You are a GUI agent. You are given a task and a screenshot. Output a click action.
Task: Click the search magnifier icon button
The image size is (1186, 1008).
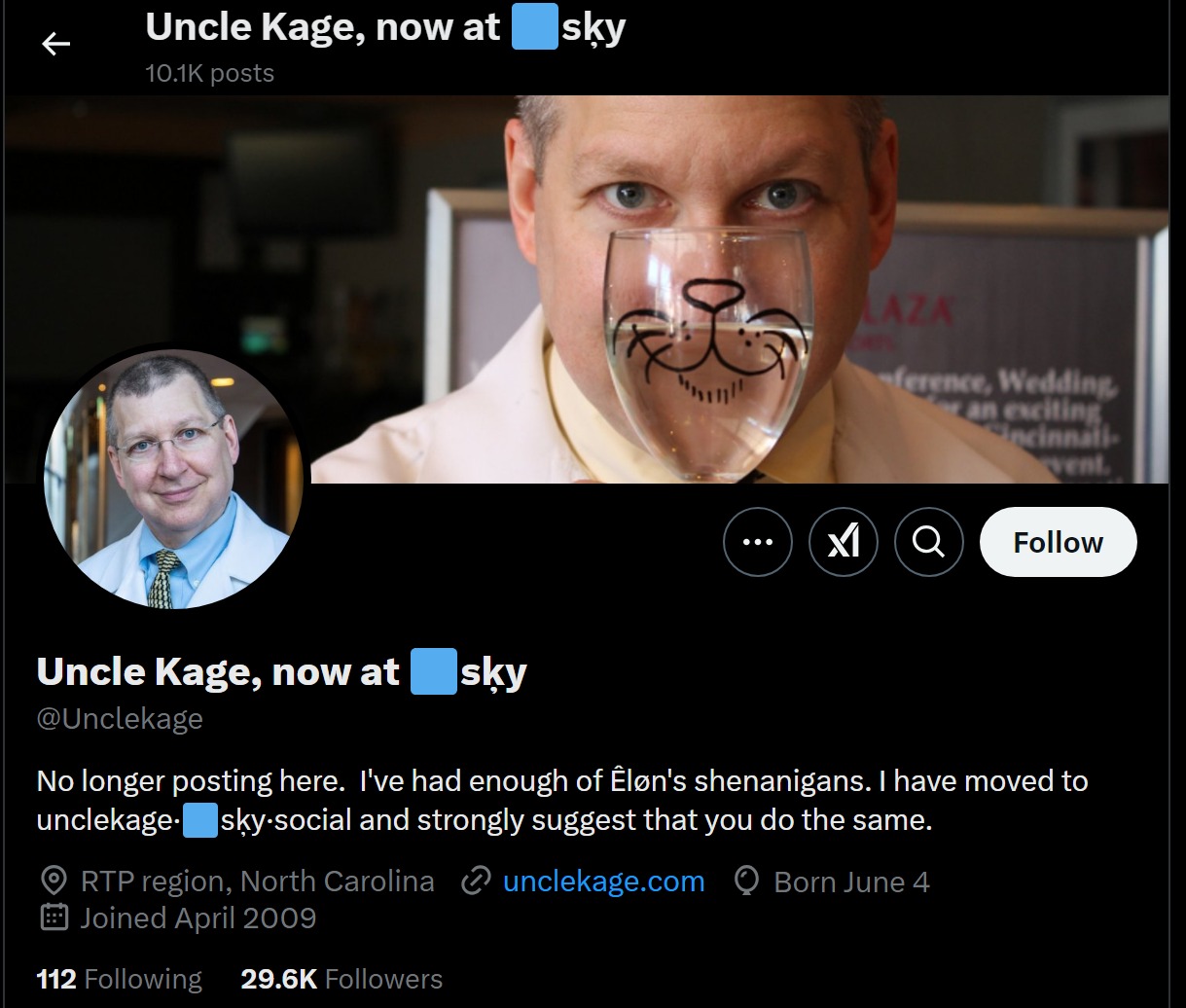tap(929, 542)
